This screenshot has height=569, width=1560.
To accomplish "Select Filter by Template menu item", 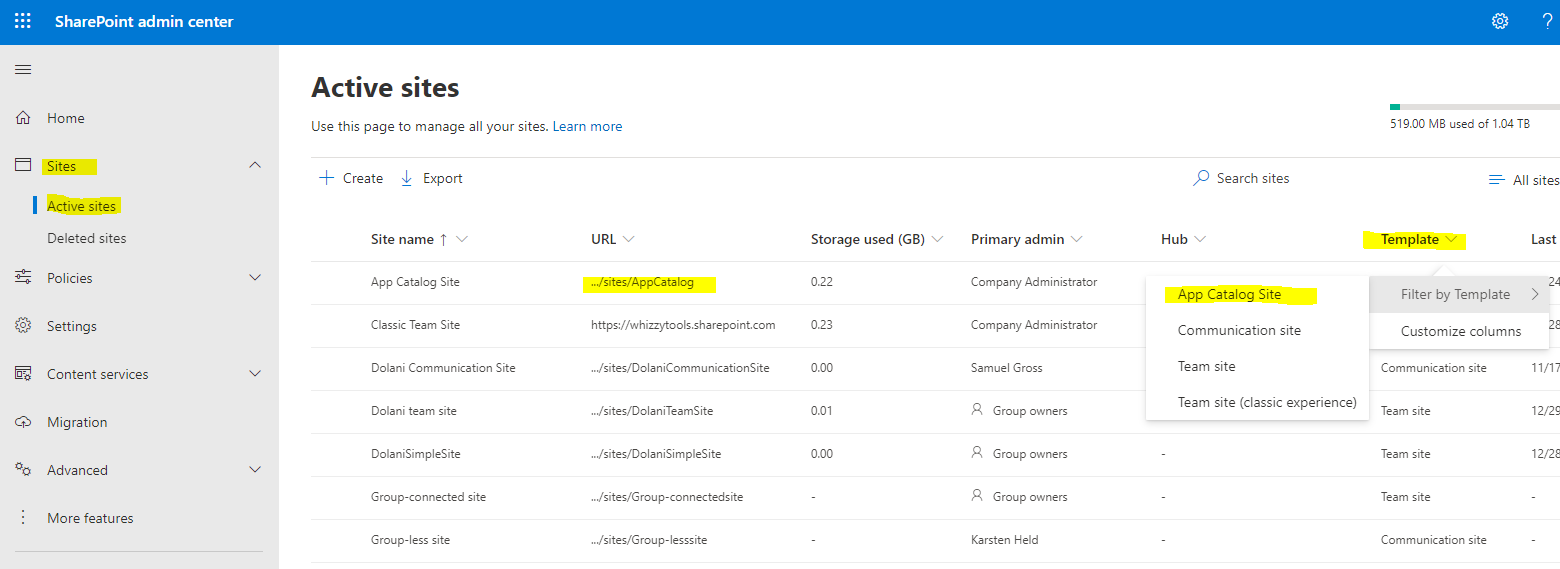I will 1459,294.
